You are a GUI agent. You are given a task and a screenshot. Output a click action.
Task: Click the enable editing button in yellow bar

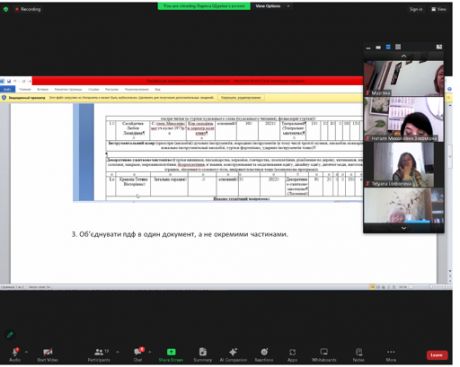pos(241,98)
